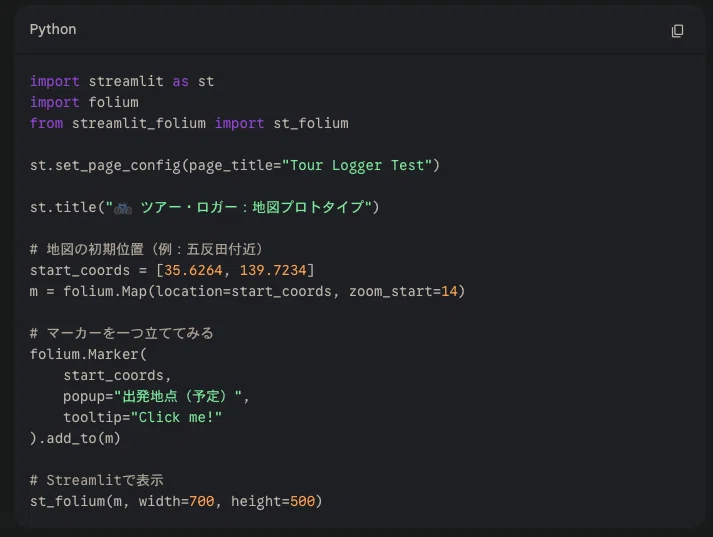Screen dimensions: 713x537
Task: Click the height value 500
Action: pyautogui.click(x=302, y=501)
